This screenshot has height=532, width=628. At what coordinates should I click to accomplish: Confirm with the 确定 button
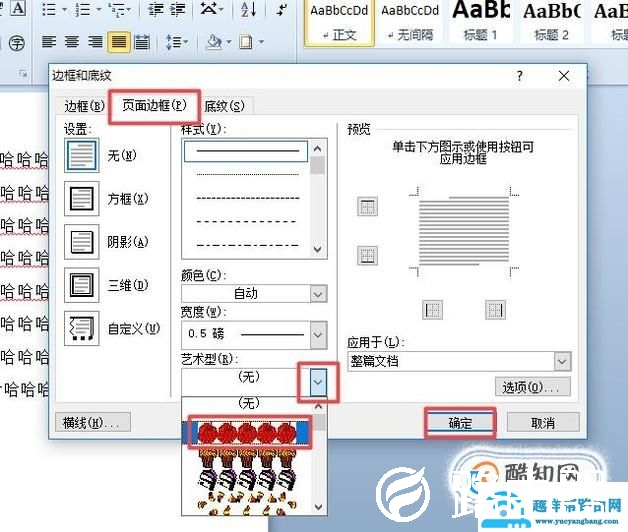(x=460, y=423)
